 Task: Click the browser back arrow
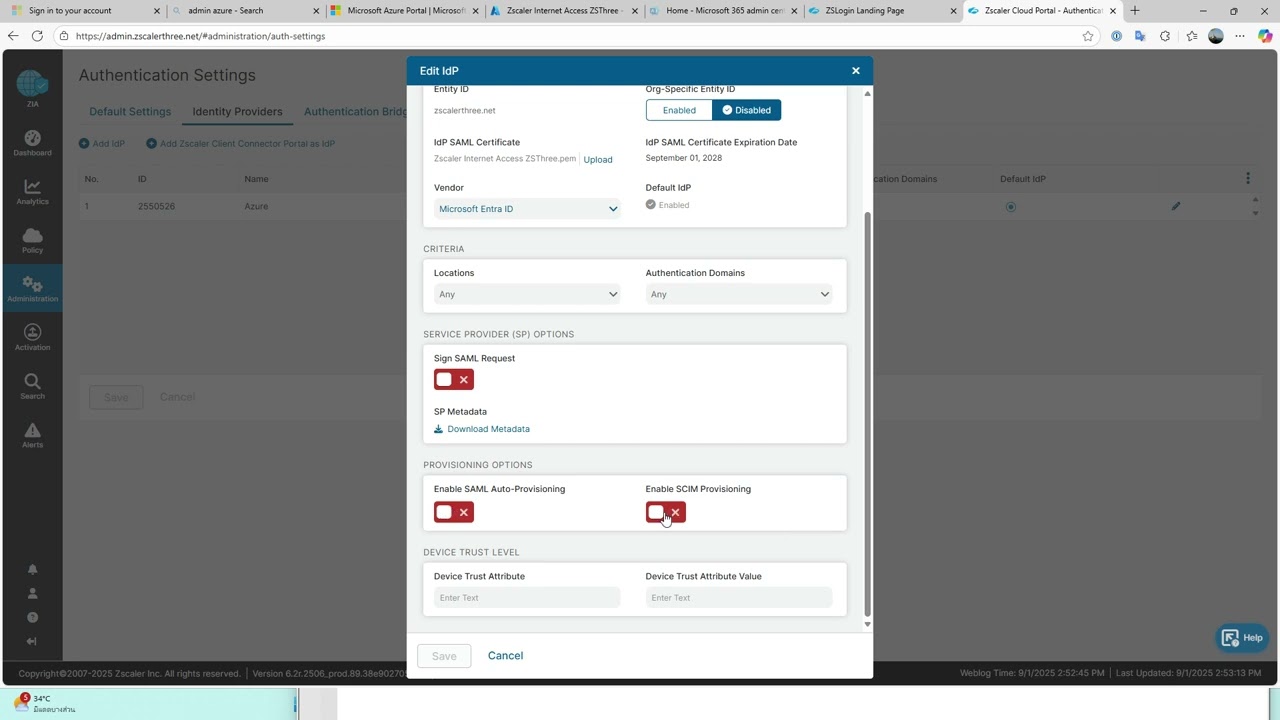click(12, 36)
